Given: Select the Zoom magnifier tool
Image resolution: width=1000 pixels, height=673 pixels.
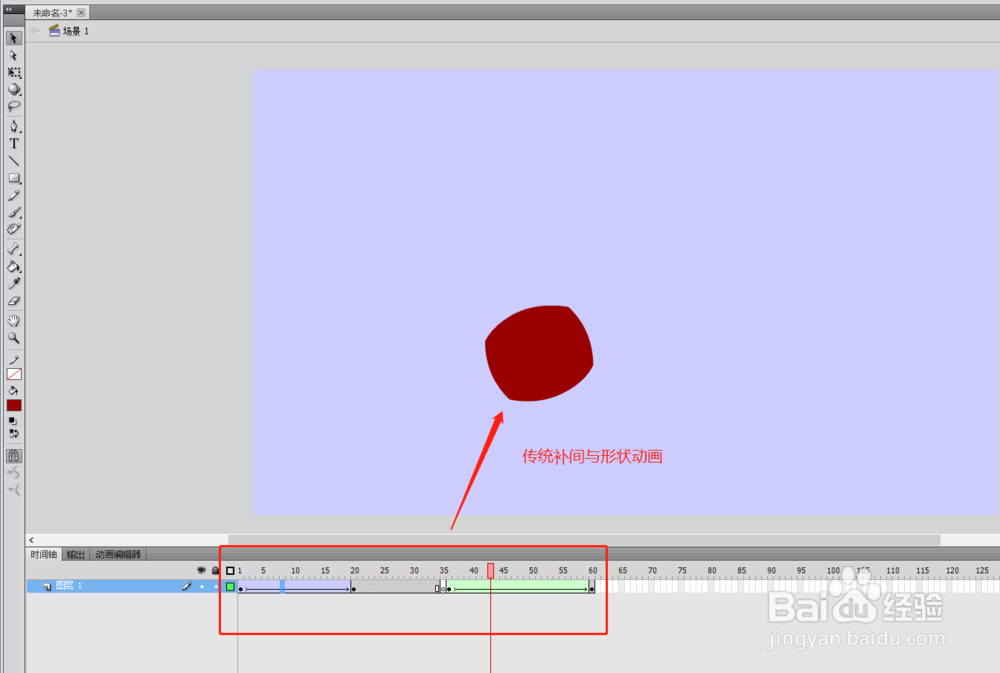Looking at the screenshot, I should pyautogui.click(x=13, y=338).
